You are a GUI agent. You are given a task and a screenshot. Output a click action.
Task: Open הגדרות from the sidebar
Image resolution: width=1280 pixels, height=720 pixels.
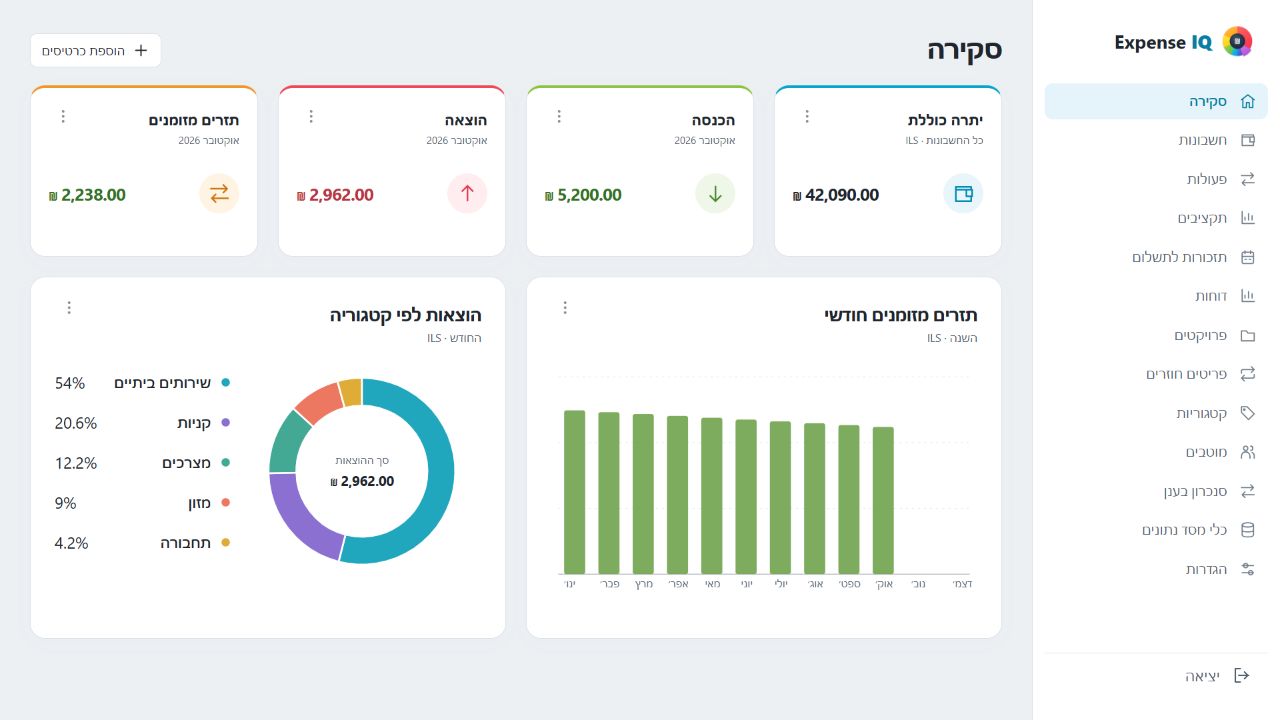[1156, 569]
